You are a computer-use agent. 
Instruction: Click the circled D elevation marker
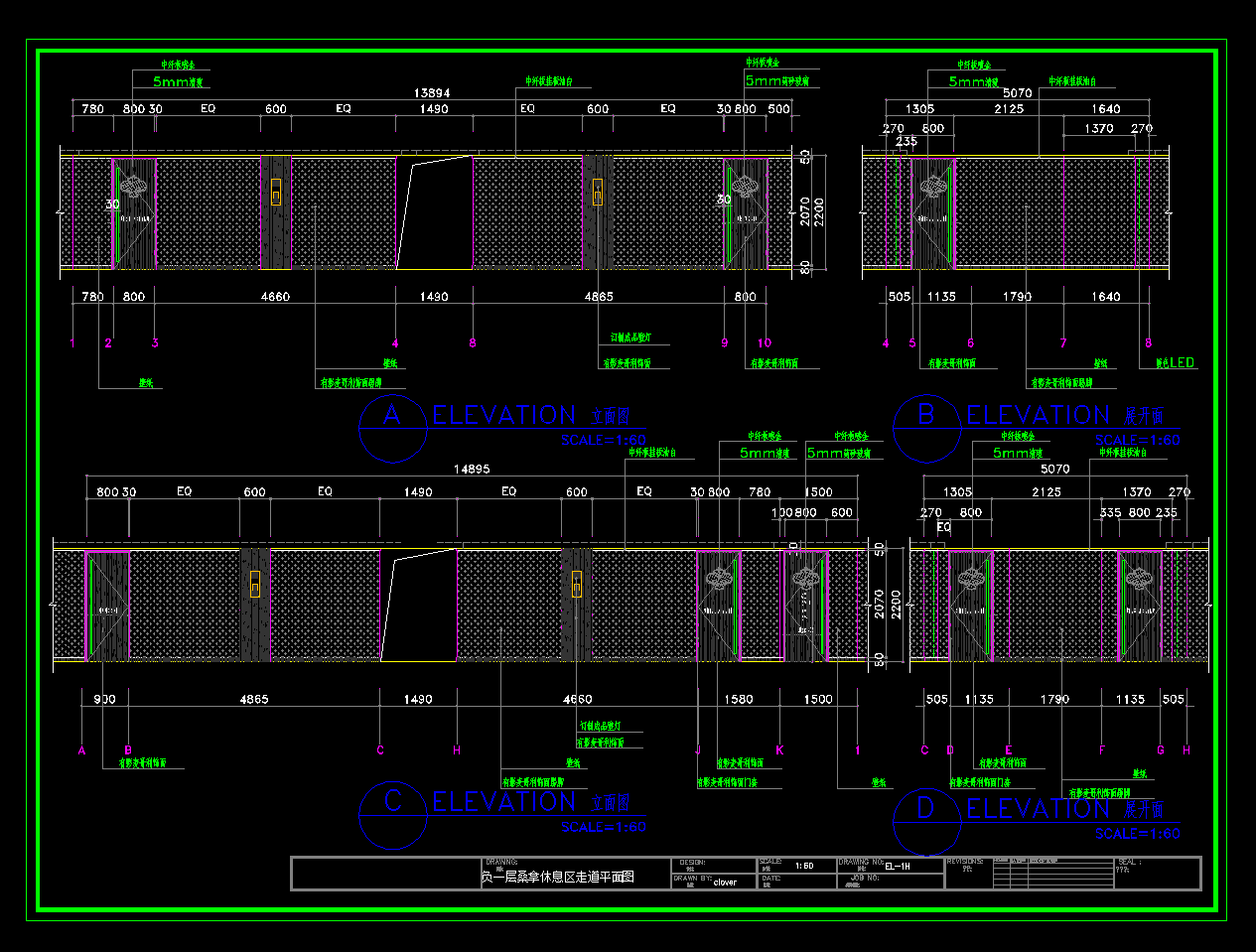tap(925, 822)
